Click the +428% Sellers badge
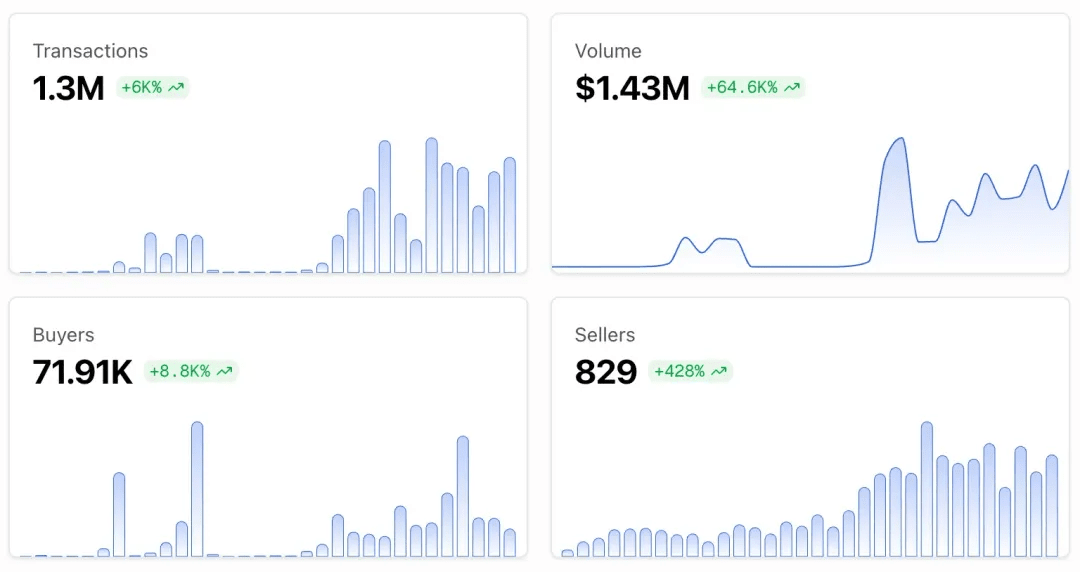The width and height of the screenshot is (1080, 572). (x=690, y=371)
